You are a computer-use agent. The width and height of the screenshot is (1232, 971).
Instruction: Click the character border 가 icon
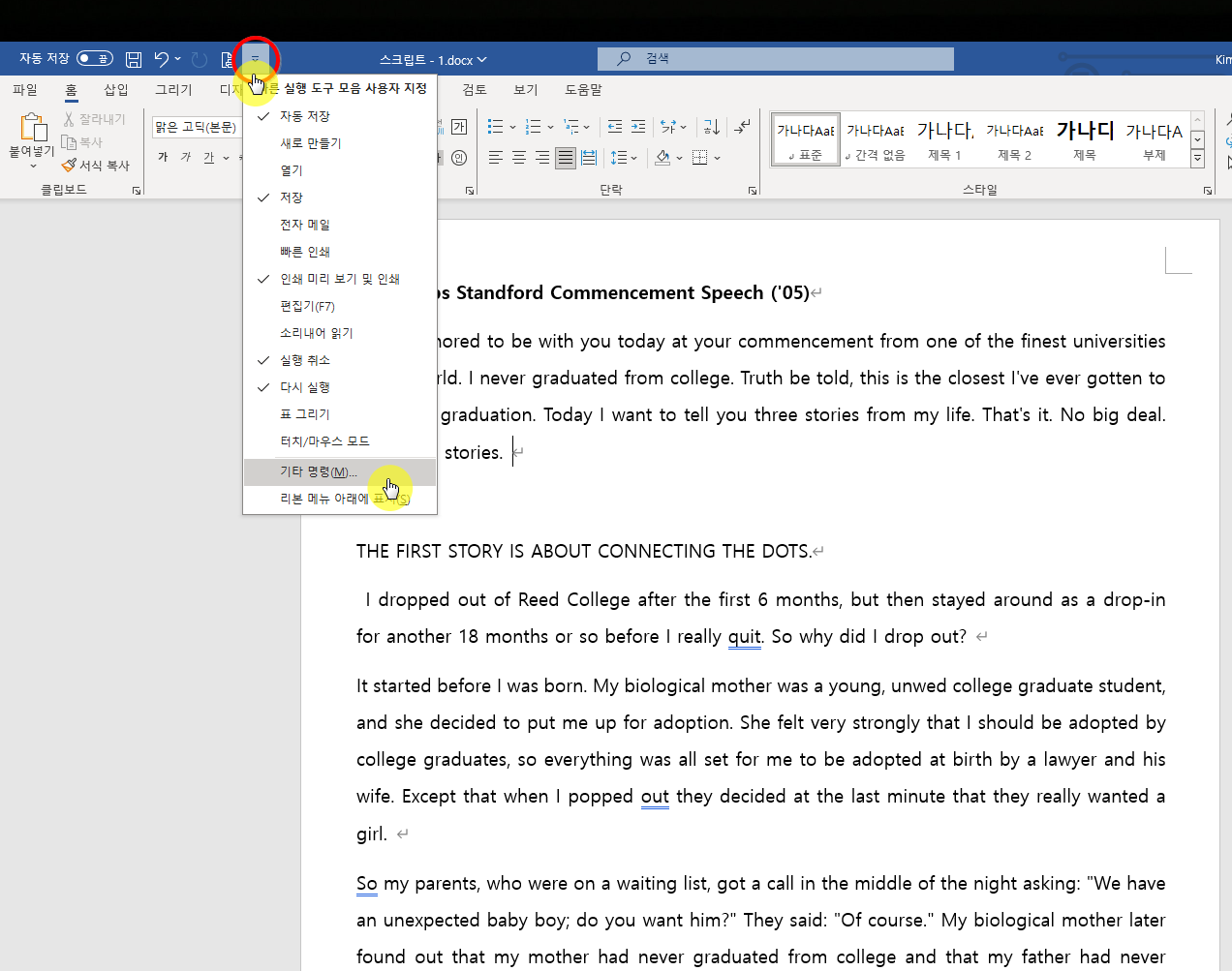pos(459,127)
